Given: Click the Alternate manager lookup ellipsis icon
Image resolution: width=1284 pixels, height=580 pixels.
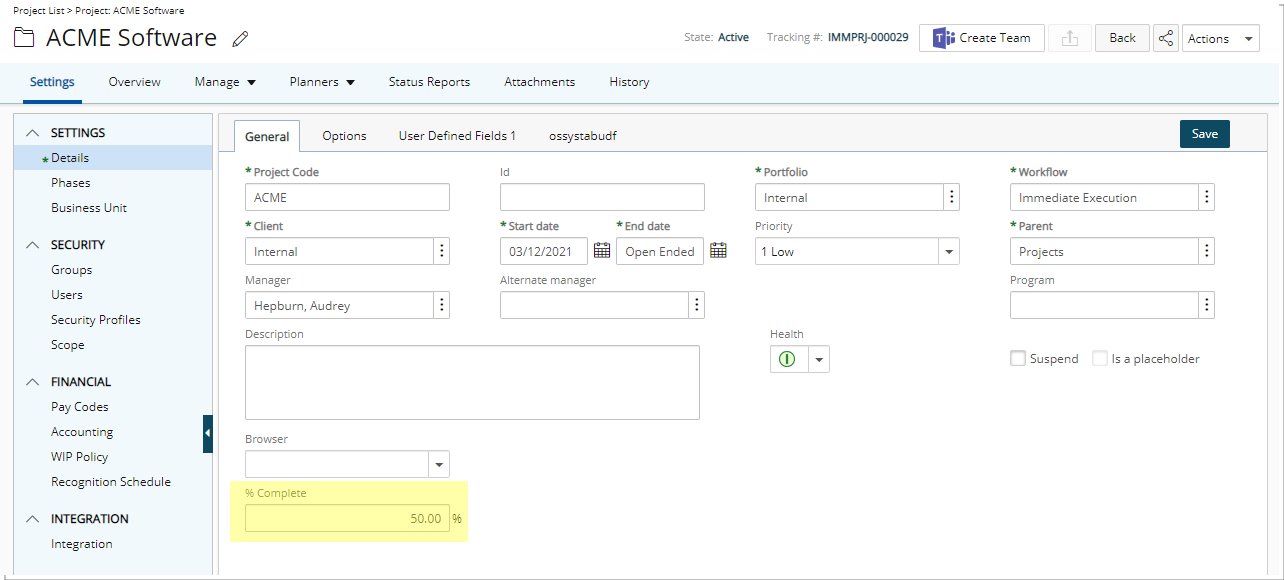Looking at the screenshot, I should (x=697, y=305).
